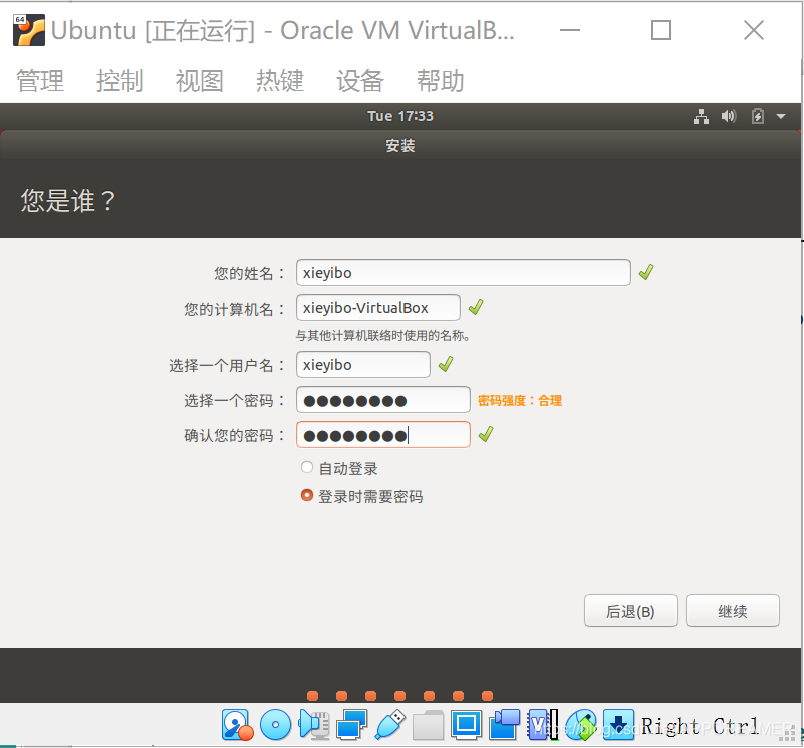Click the USB devices status icon
Viewport: 804px width, 748px height.
(x=390, y=724)
